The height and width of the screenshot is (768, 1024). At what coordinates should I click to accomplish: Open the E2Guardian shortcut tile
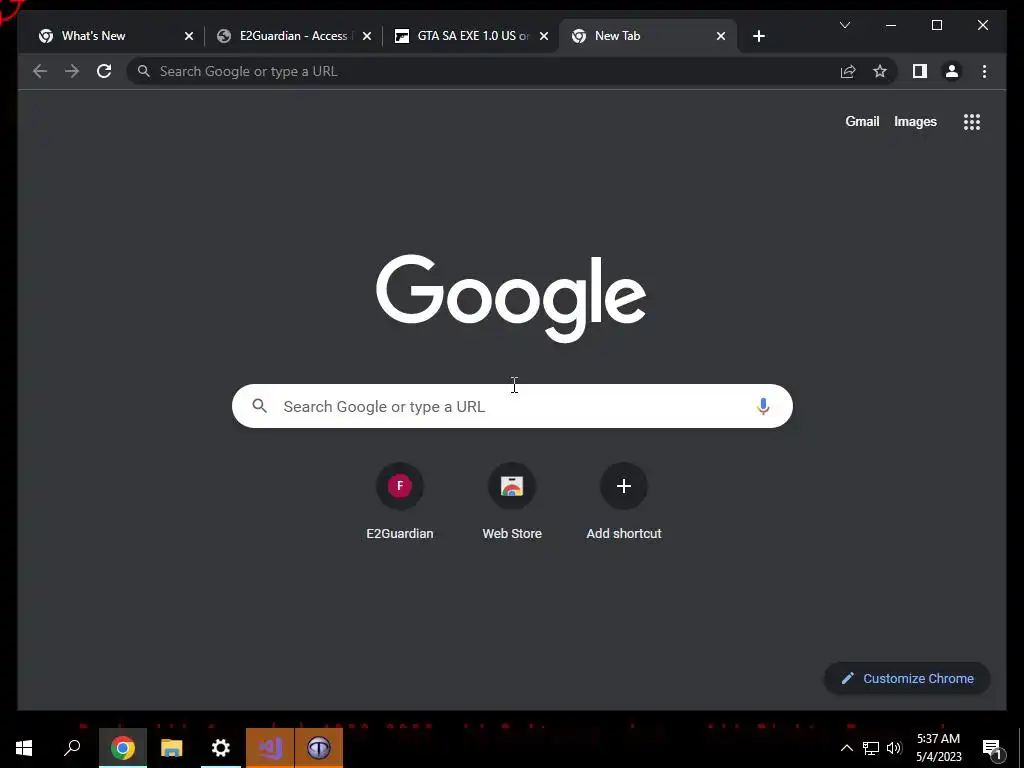click(400, 502)
